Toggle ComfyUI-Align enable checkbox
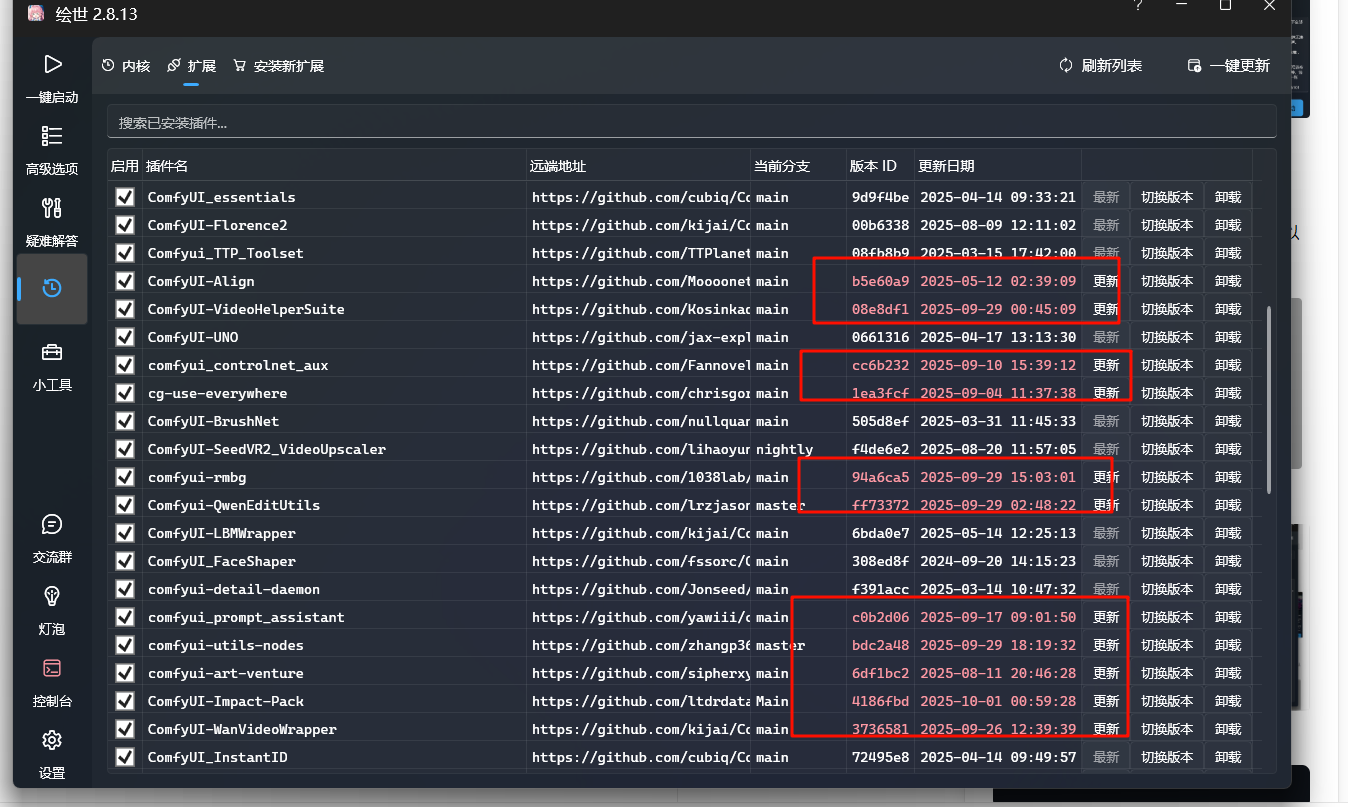 point(125,281)
